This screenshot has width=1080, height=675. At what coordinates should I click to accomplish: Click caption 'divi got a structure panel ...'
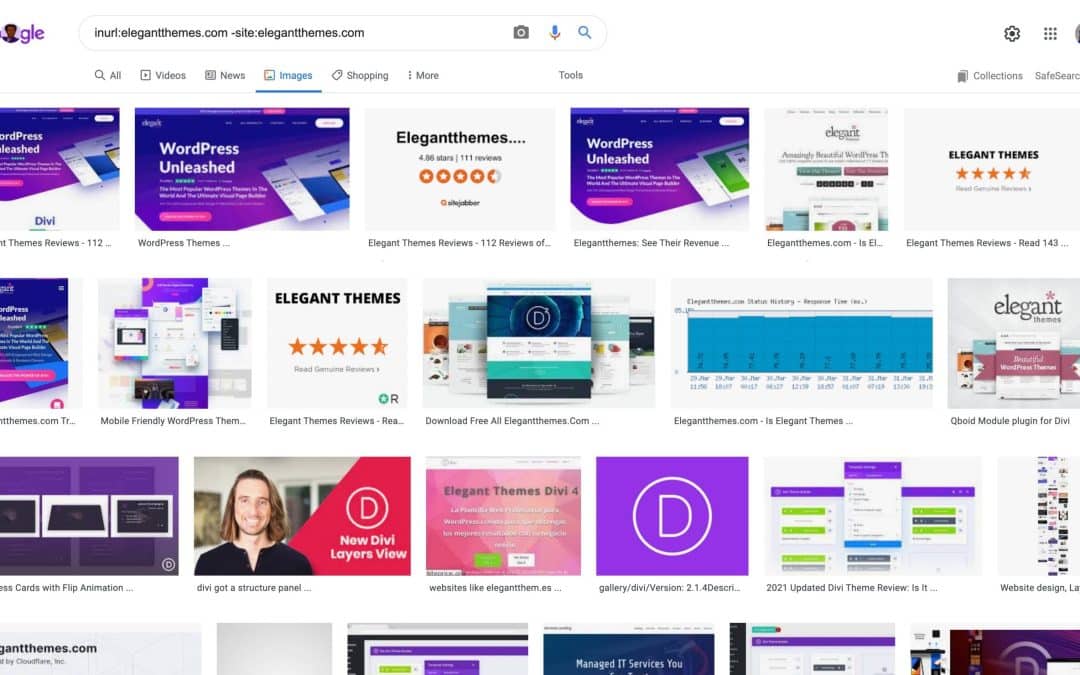pyautogui.click(x=254, y=588)
